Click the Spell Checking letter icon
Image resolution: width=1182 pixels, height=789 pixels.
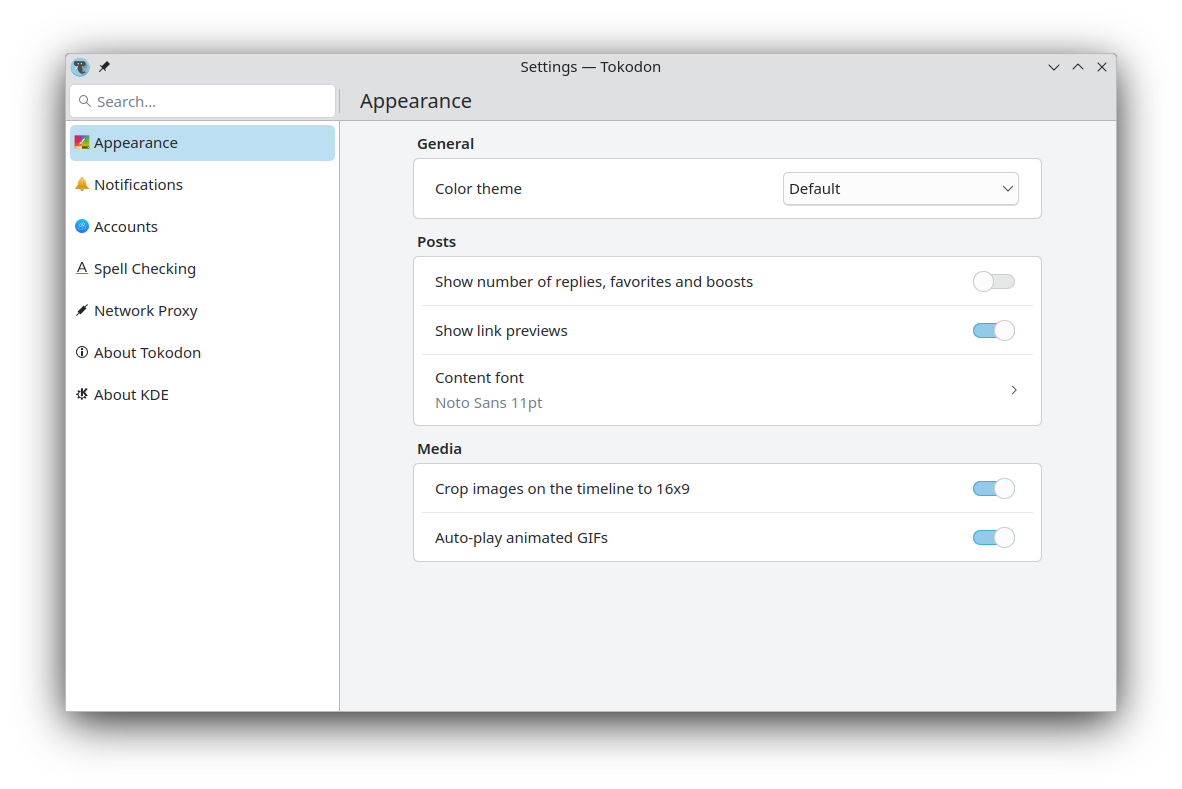point(82,269)
